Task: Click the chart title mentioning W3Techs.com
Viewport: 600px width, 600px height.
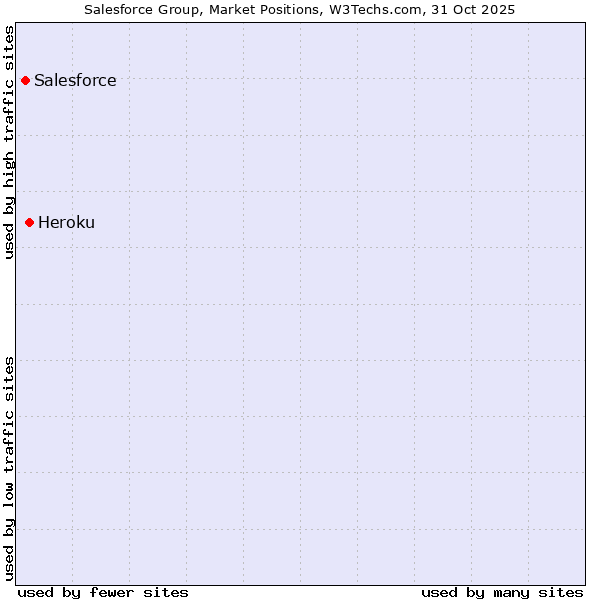Action: (x=300, y=10)
